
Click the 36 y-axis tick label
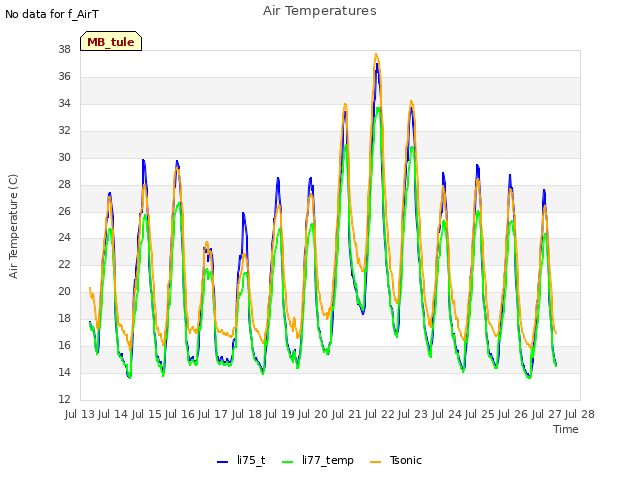[64, 76]
